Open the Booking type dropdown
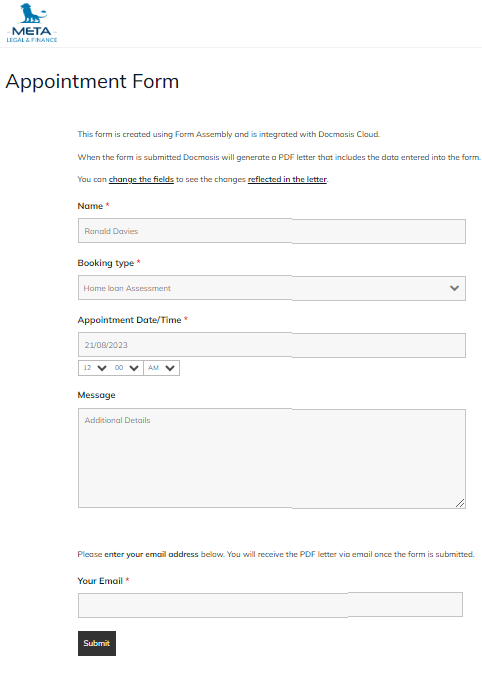Screen dimensions: 482x681 click(x=272, y=288)
